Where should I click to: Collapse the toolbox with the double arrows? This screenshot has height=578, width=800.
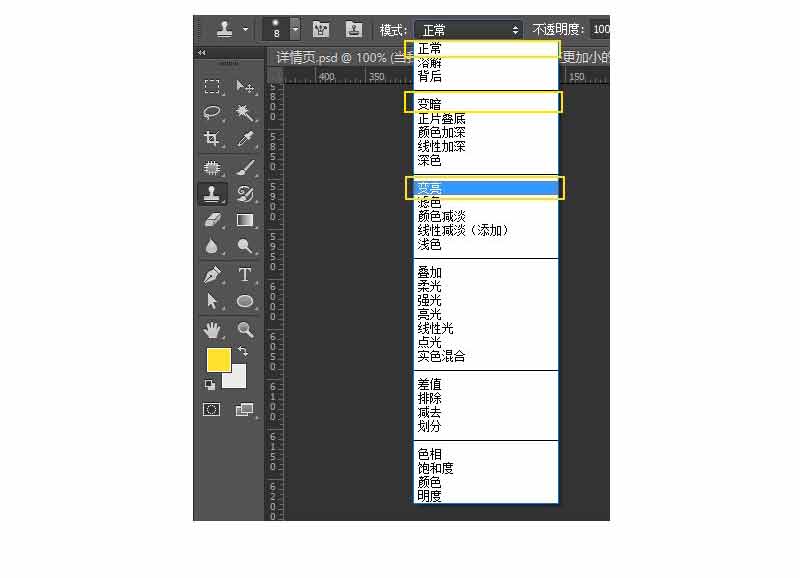202,53
